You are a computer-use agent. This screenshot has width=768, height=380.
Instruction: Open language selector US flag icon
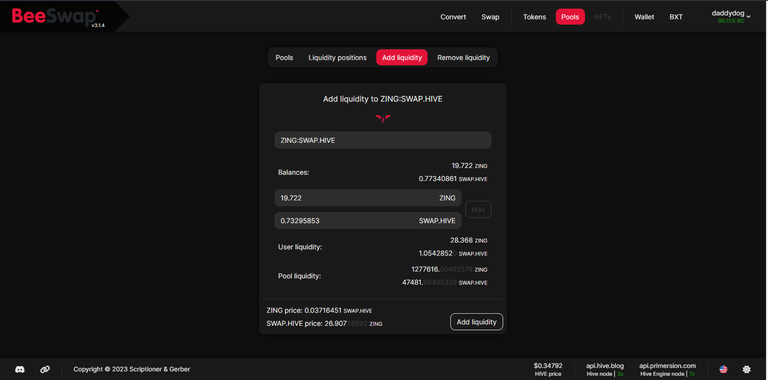click(723, 369)
